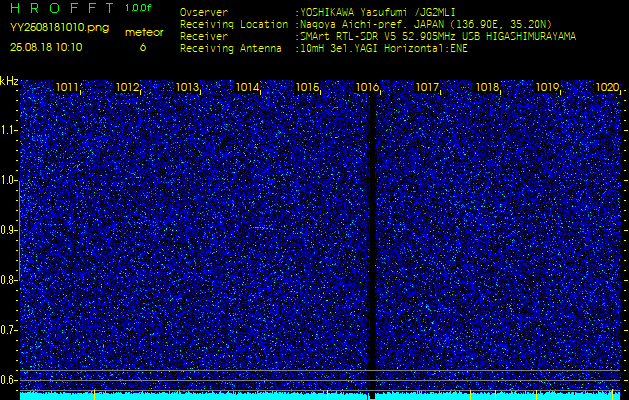Click the 'Ovserver' field label
The image size is (629, 400).
(x=204, y=13)
